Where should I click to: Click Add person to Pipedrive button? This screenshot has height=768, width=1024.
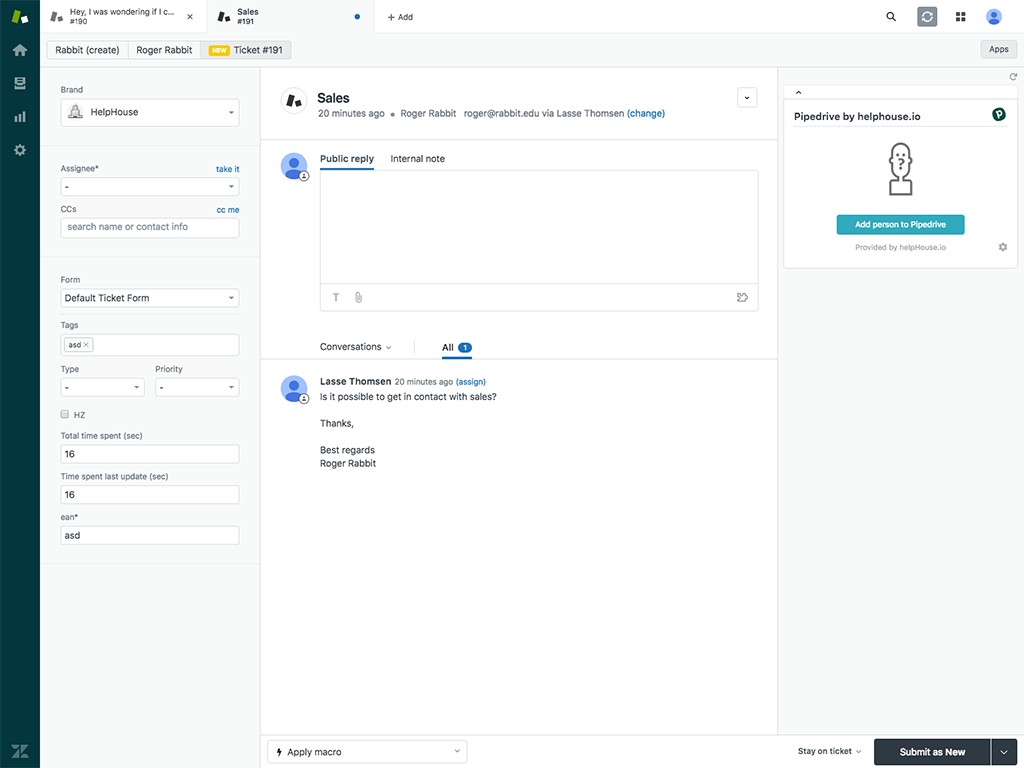tap(900, 225)
